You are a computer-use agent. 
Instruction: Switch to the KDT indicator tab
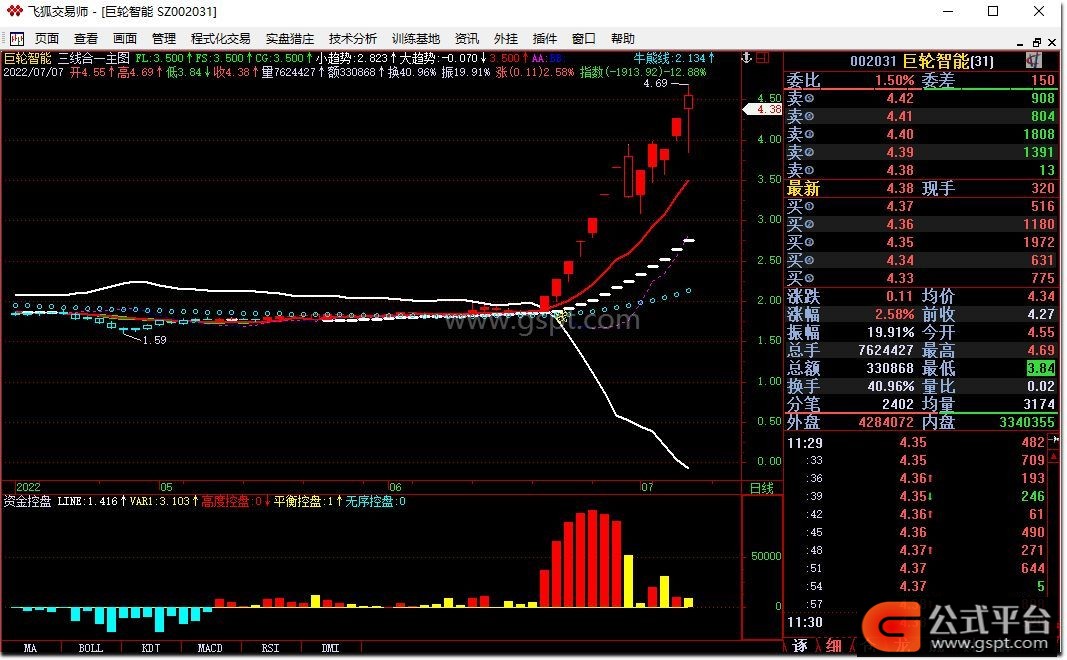(150, 648)
